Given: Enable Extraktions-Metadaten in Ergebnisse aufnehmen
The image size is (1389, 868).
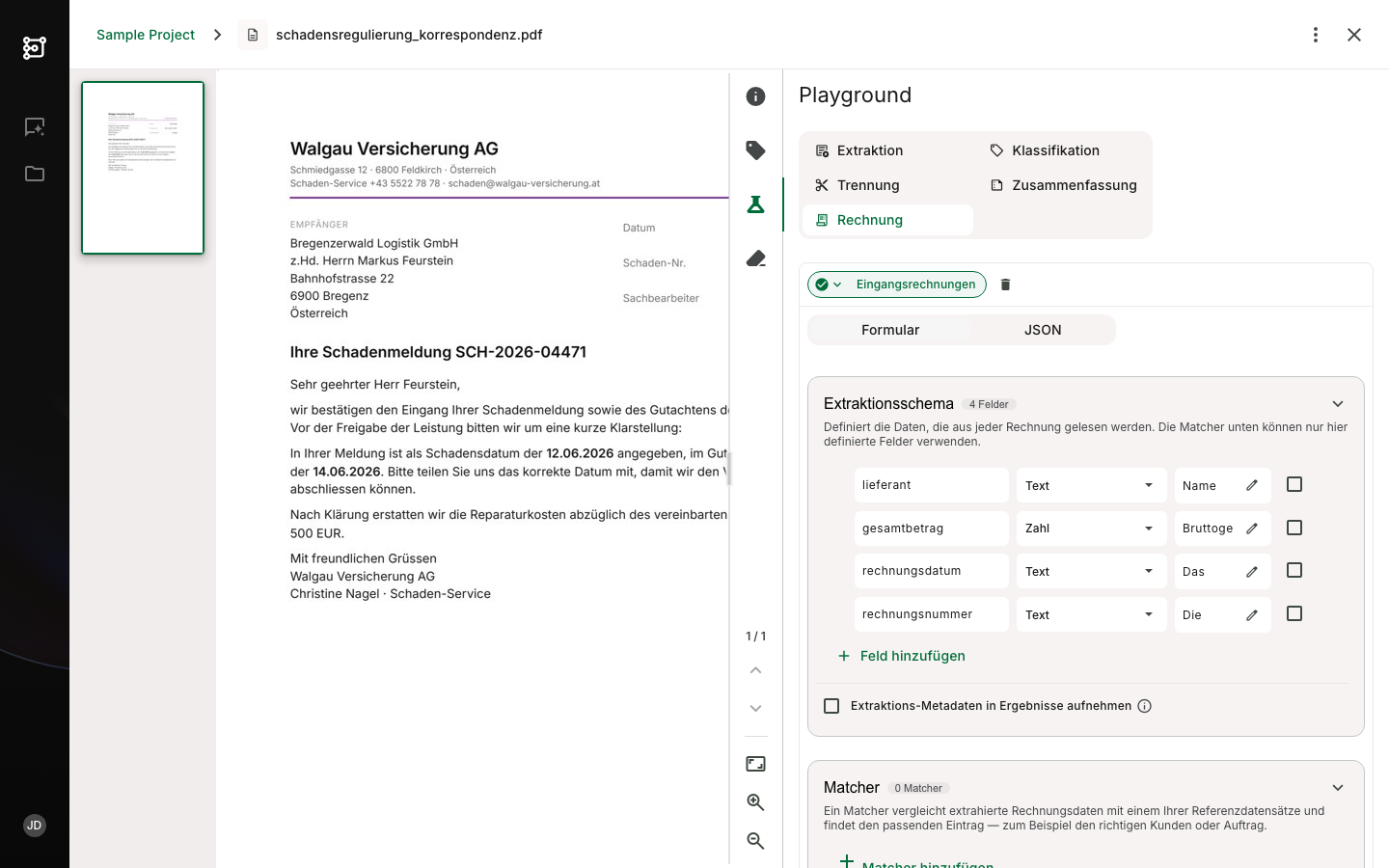Looking at the screenshot, I should pos(831,706).
